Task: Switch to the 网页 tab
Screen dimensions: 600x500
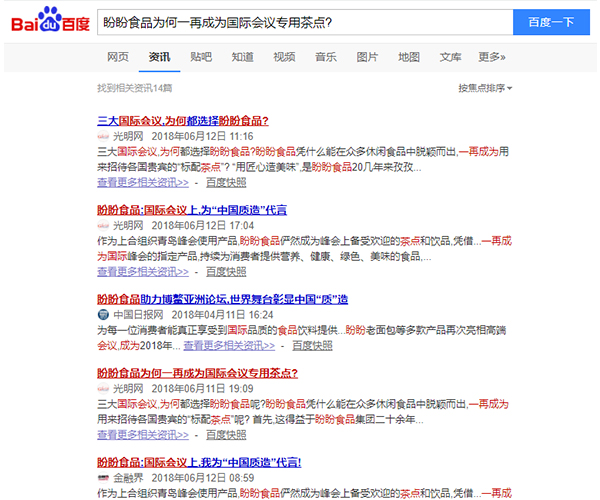Action: [118, 57]
